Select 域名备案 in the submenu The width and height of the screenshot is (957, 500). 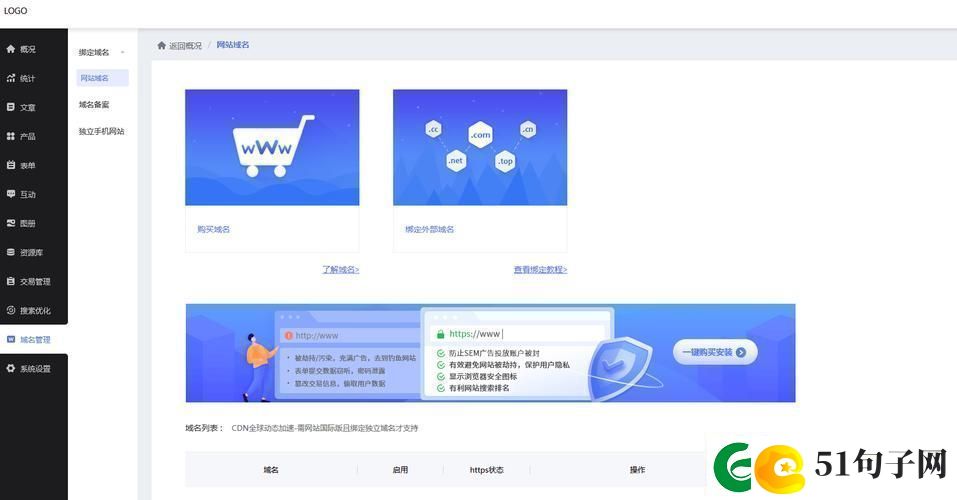click(94, 105)
